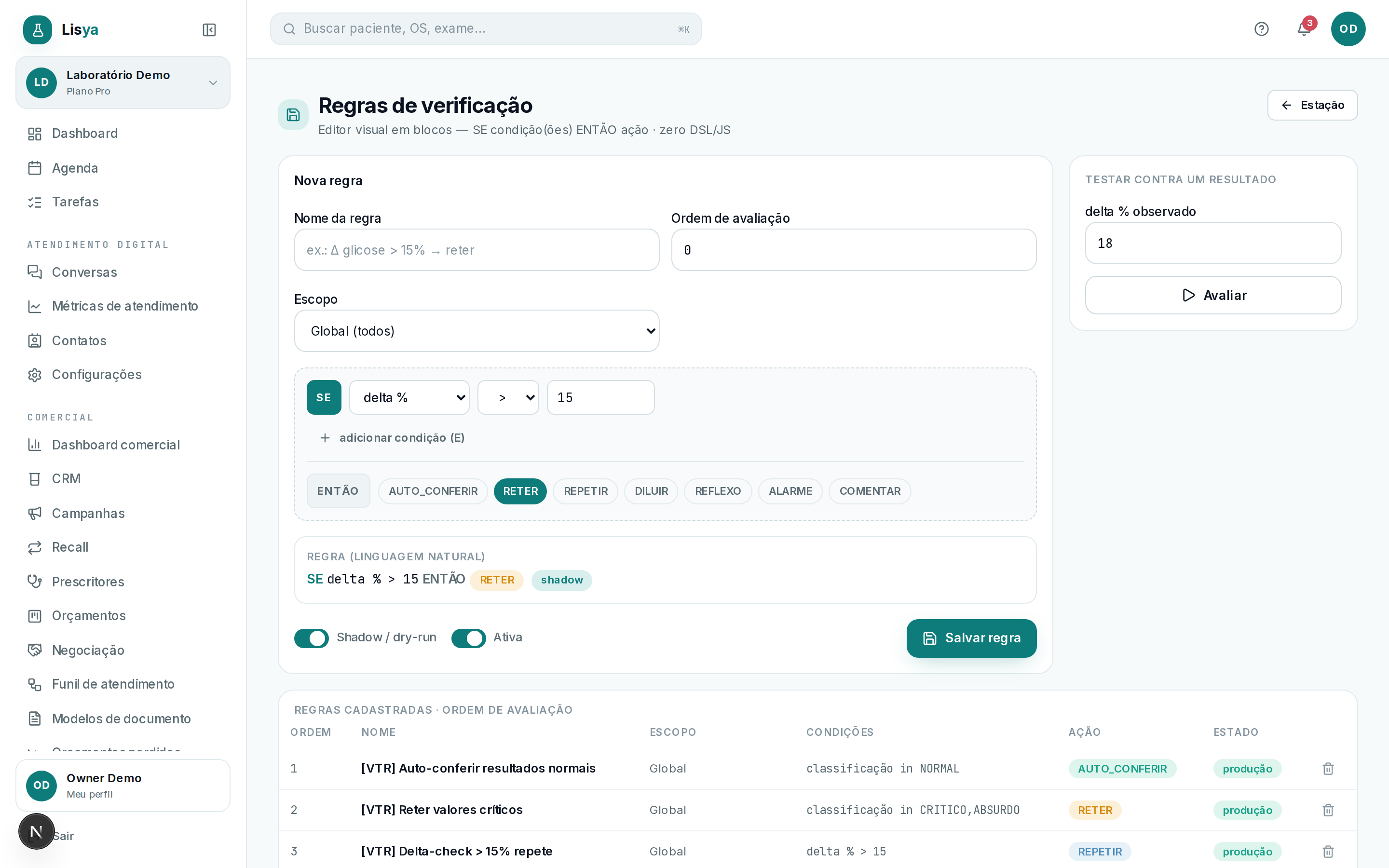Click the Campanhas megaphone icon
1389x868 pixels.
(34, 513)
